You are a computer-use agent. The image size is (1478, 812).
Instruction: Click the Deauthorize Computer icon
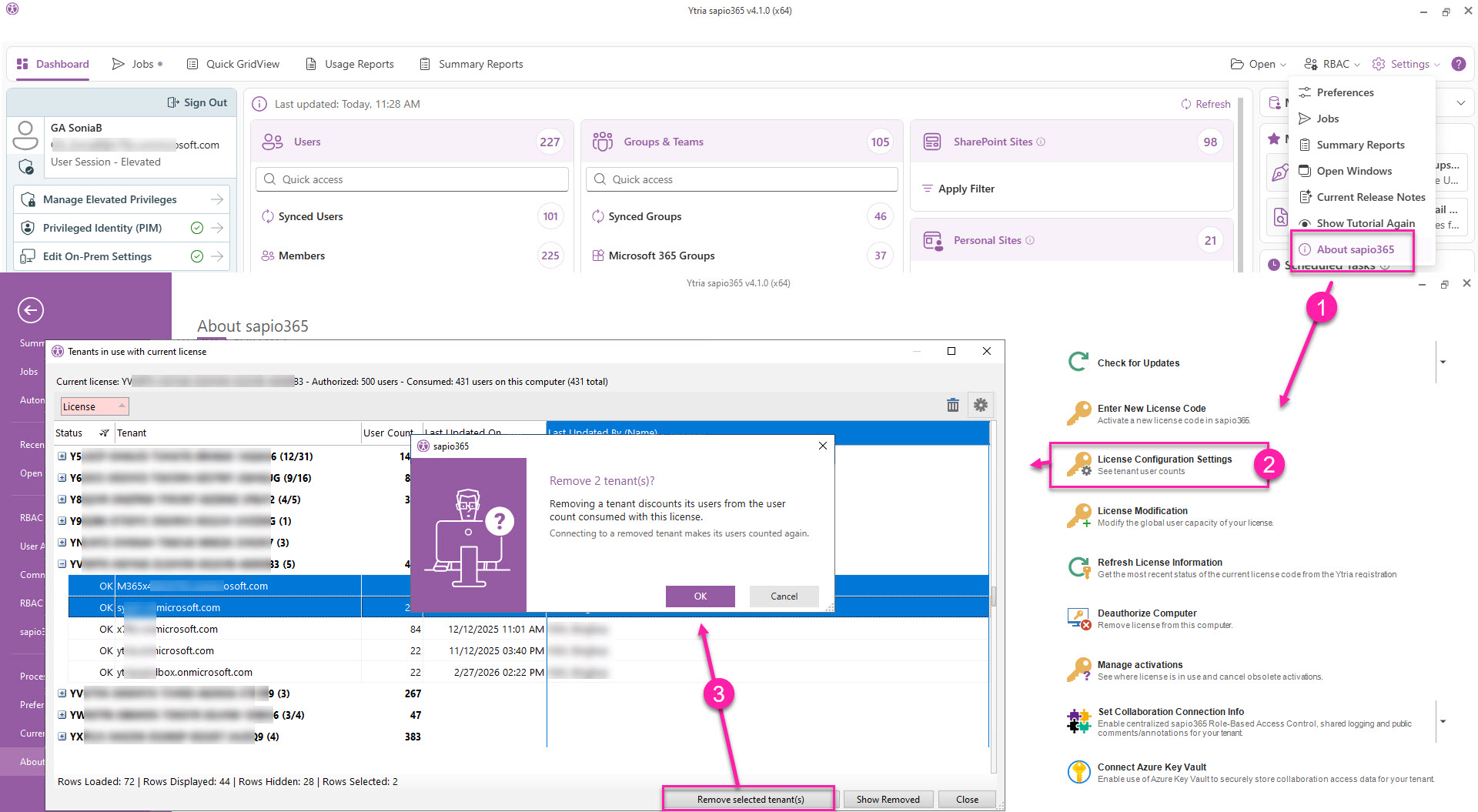(x=1078, y=619)
